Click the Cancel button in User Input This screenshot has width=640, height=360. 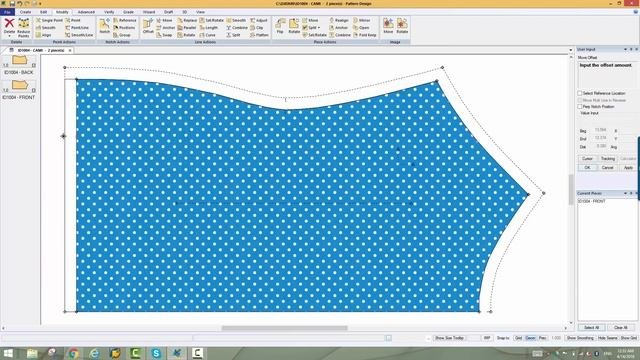coord(607,168)
